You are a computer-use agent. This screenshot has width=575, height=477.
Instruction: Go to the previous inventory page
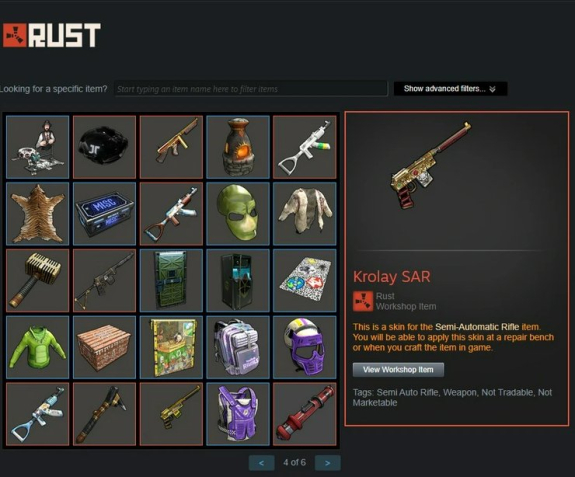(x=261, y=463)
